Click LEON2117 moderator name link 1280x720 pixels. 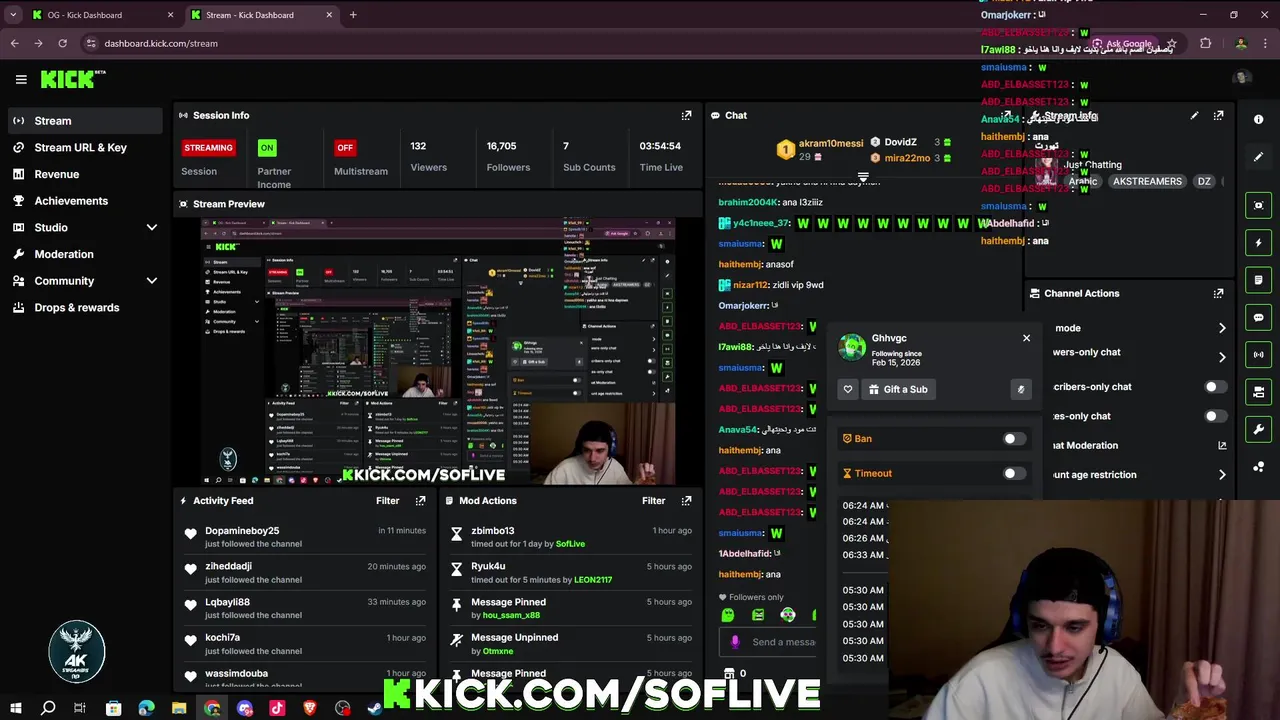coord(593,580)
